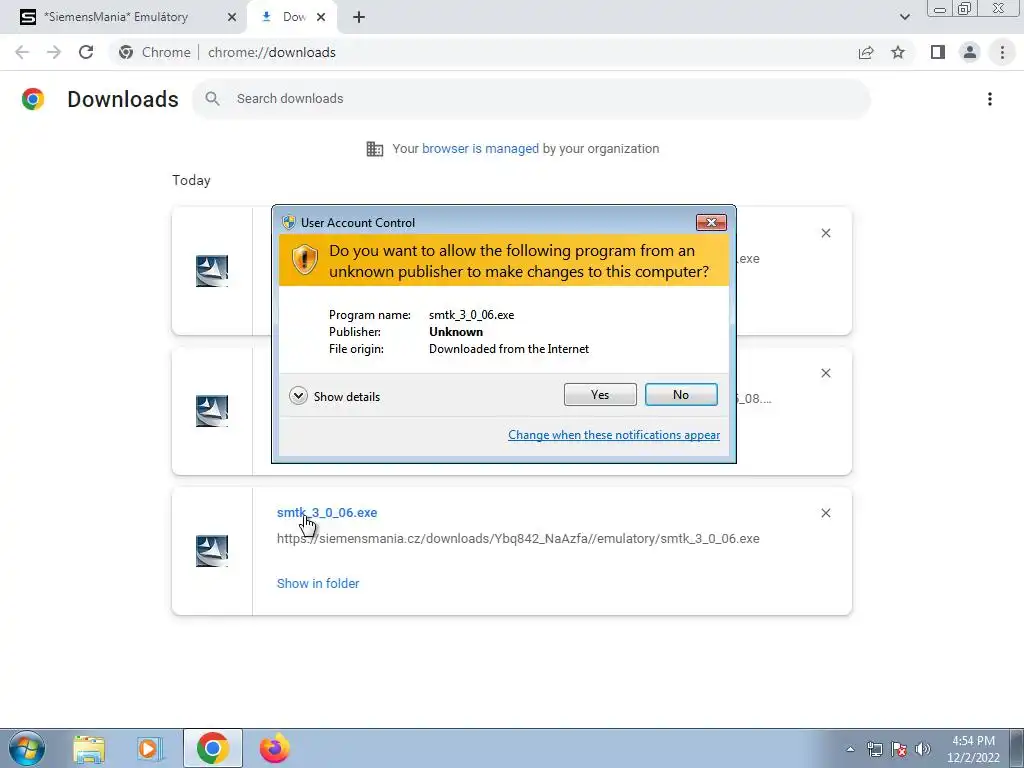The image size is (1024, 768).
Task: Open Windows Start menu
Action: (x=27, y=748)
